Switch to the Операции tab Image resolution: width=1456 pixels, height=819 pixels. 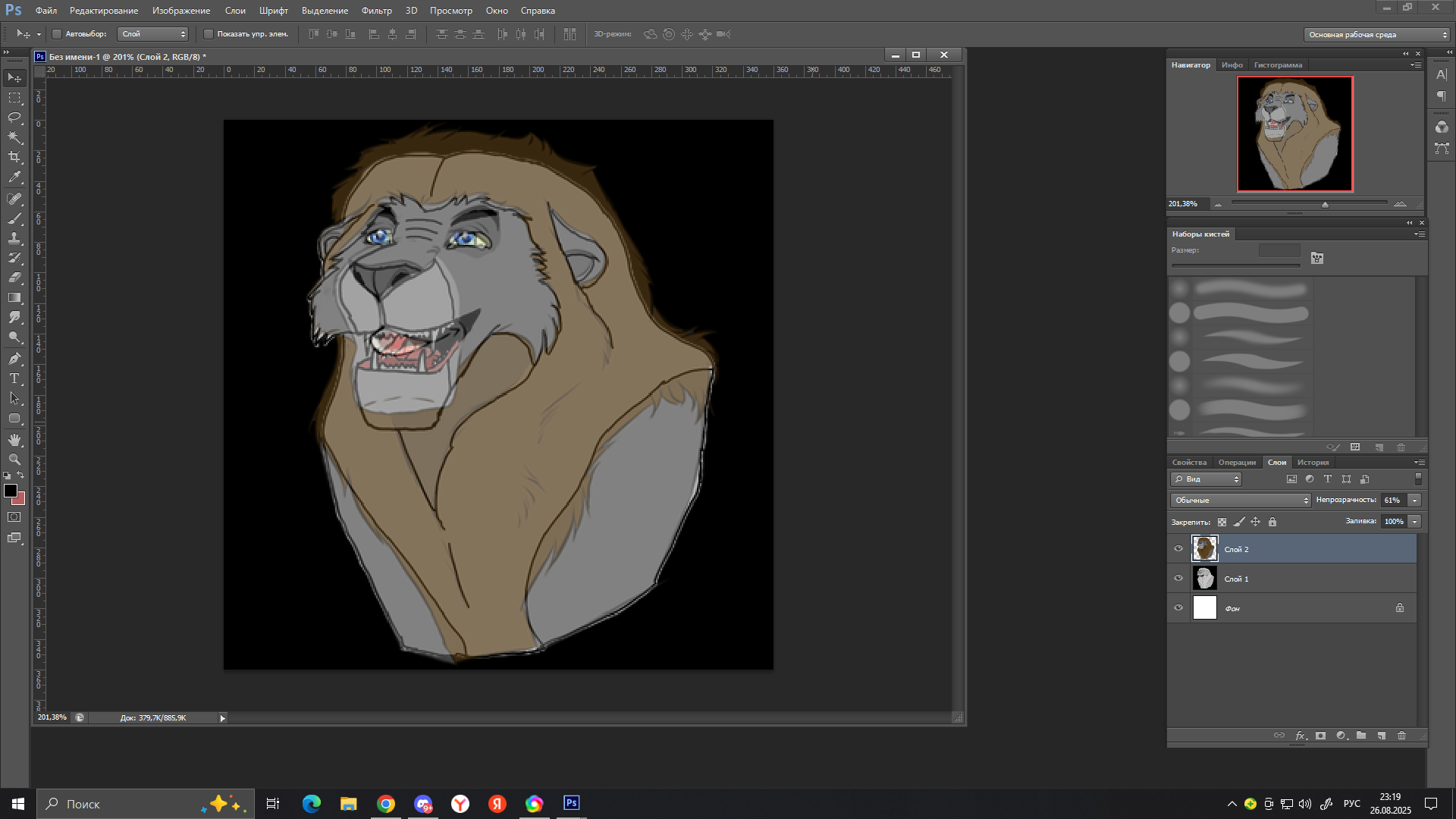coord(1237,463)
